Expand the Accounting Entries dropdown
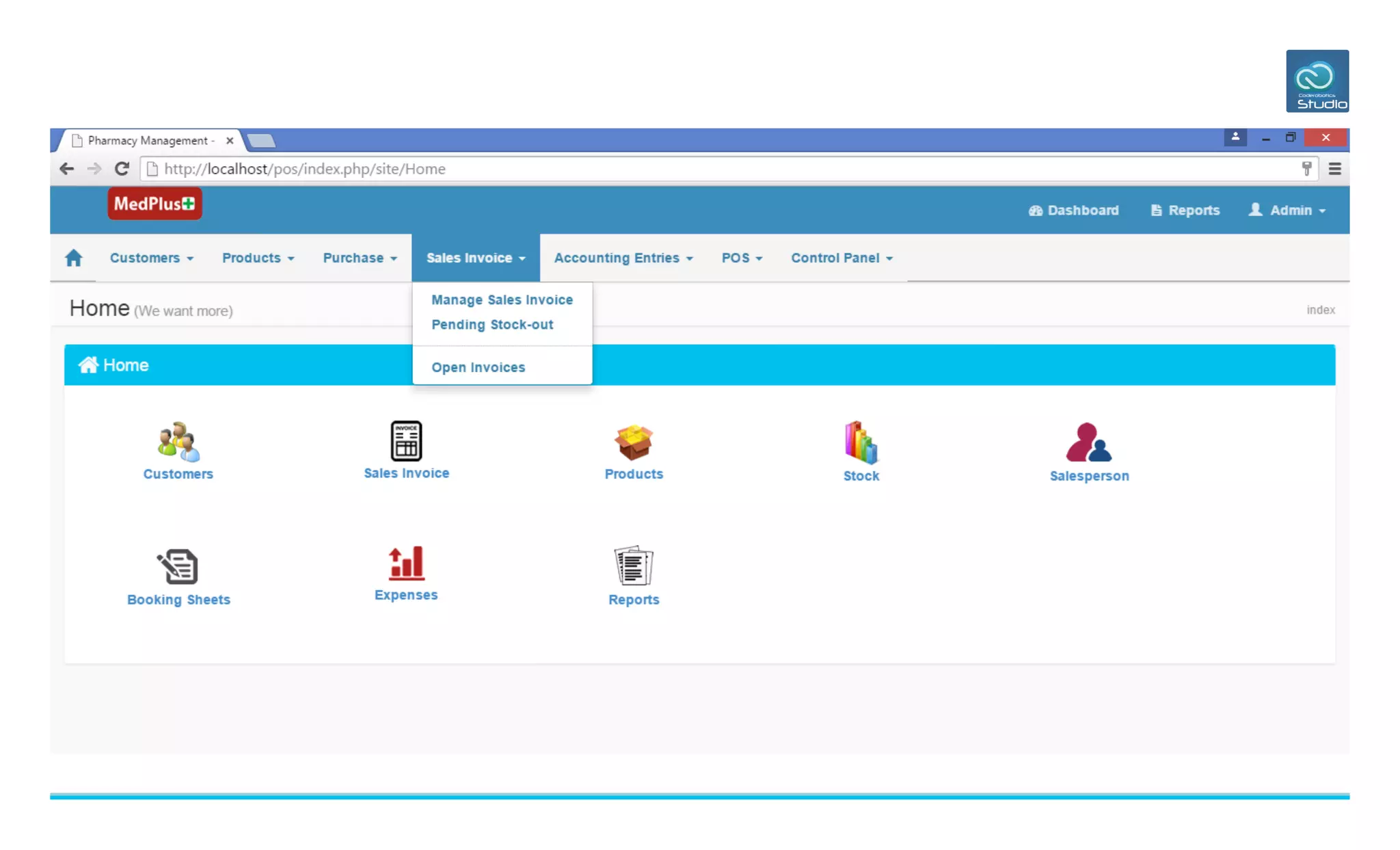Viewport: 1400px width, 850px height. click(x=623, y=258)
